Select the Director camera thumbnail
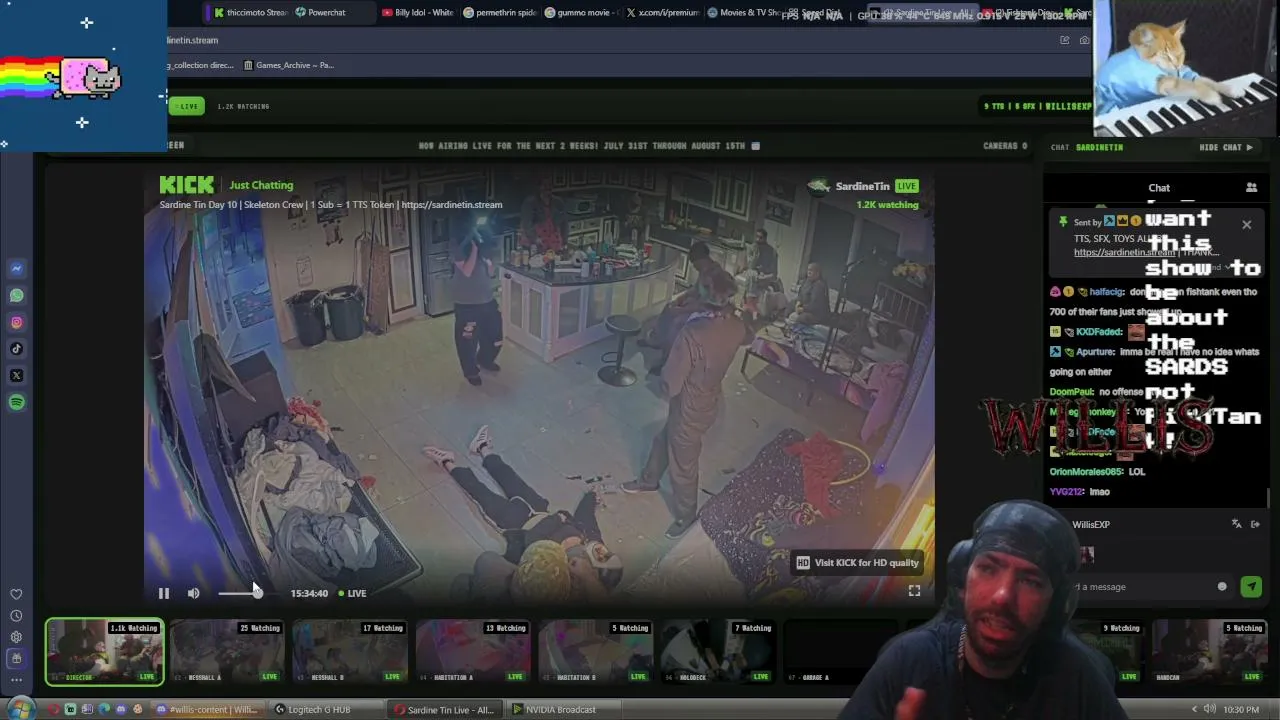 click(x=104, y=652)
